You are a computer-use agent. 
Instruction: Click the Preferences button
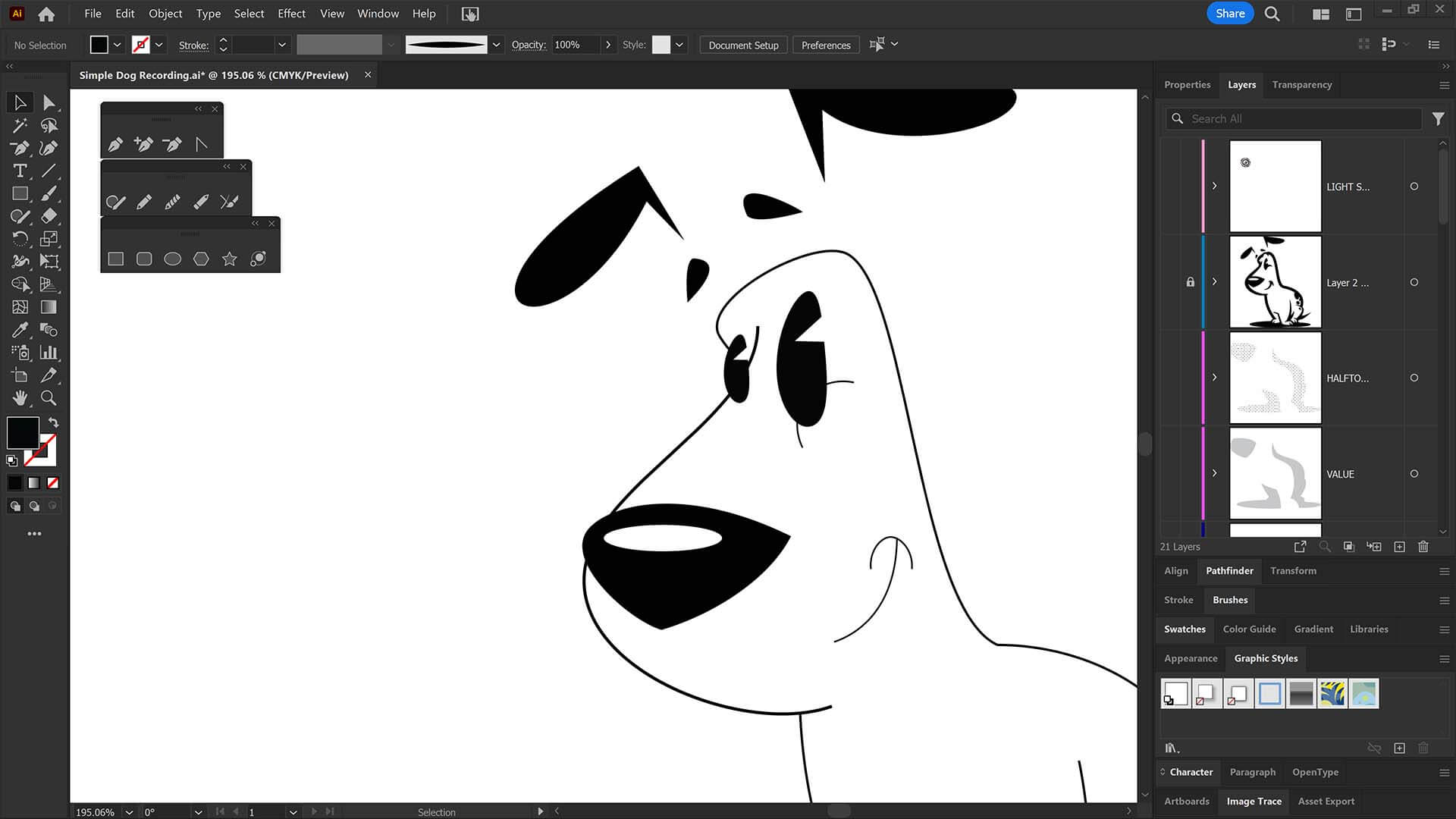826,45
